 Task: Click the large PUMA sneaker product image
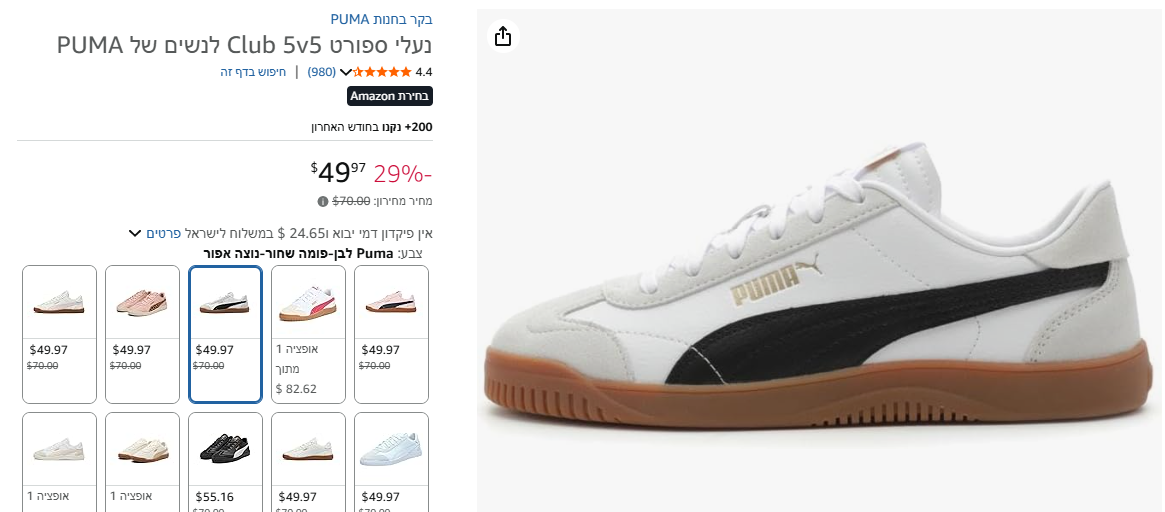pos(818,290)
